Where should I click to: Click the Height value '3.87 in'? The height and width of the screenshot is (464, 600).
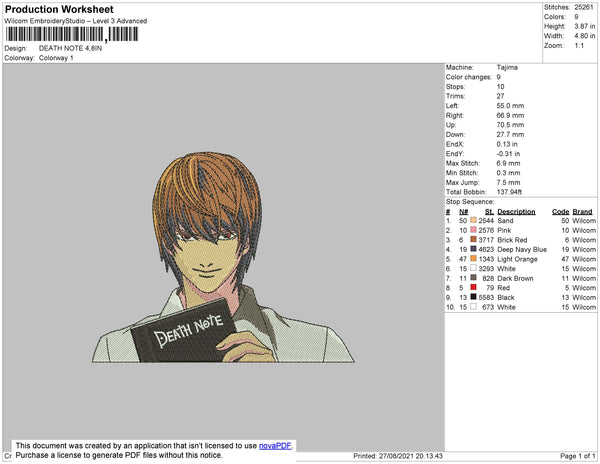[585, 26]
